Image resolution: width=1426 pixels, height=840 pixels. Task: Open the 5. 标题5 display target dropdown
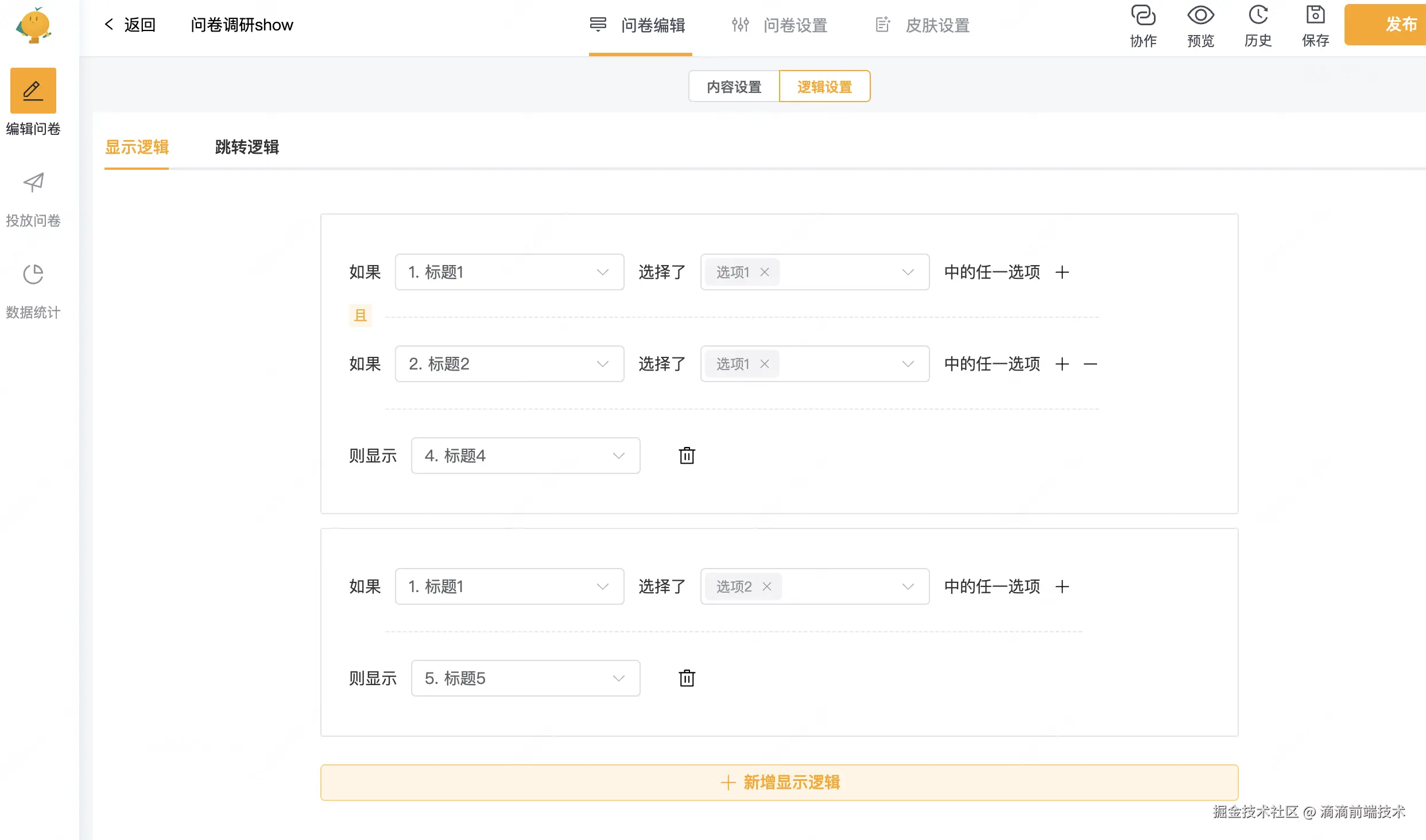(525, 678)
